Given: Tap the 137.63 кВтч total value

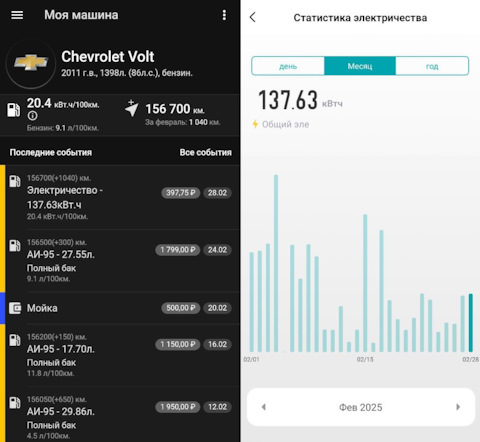Looking at the screenshot, I should point(300,100).
